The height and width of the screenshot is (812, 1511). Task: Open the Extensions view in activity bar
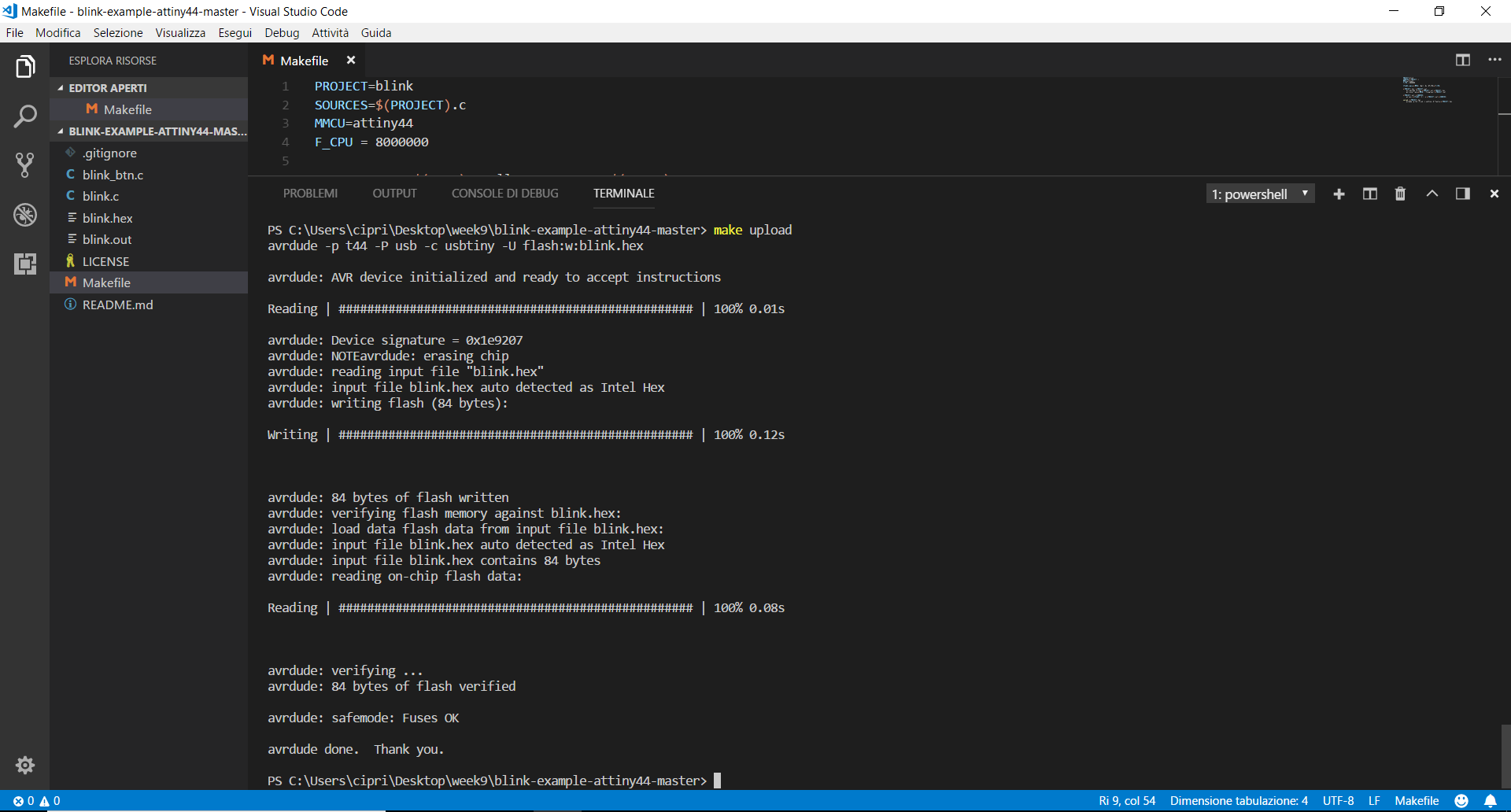click(25, 264)
